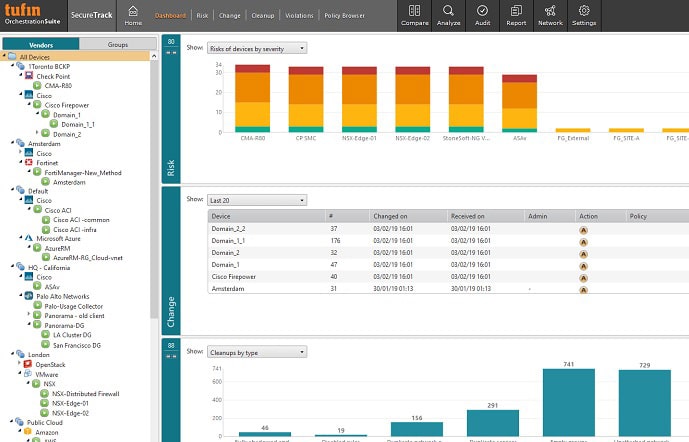Sort table by Admin column header
This screenshot has width=689, height=442.
tap(550, 216)
